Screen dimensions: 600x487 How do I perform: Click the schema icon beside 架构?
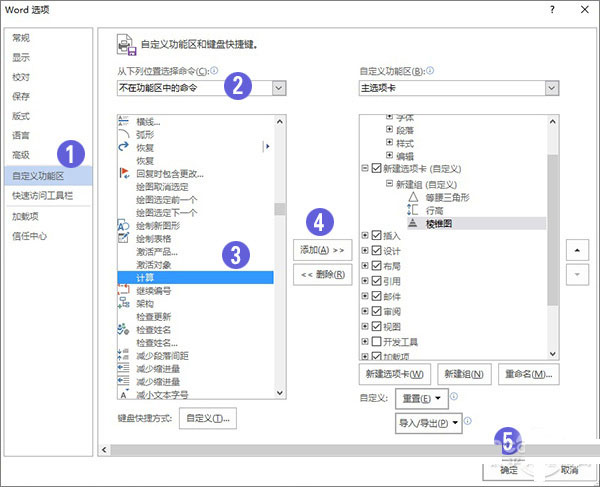tap(124, 303)
